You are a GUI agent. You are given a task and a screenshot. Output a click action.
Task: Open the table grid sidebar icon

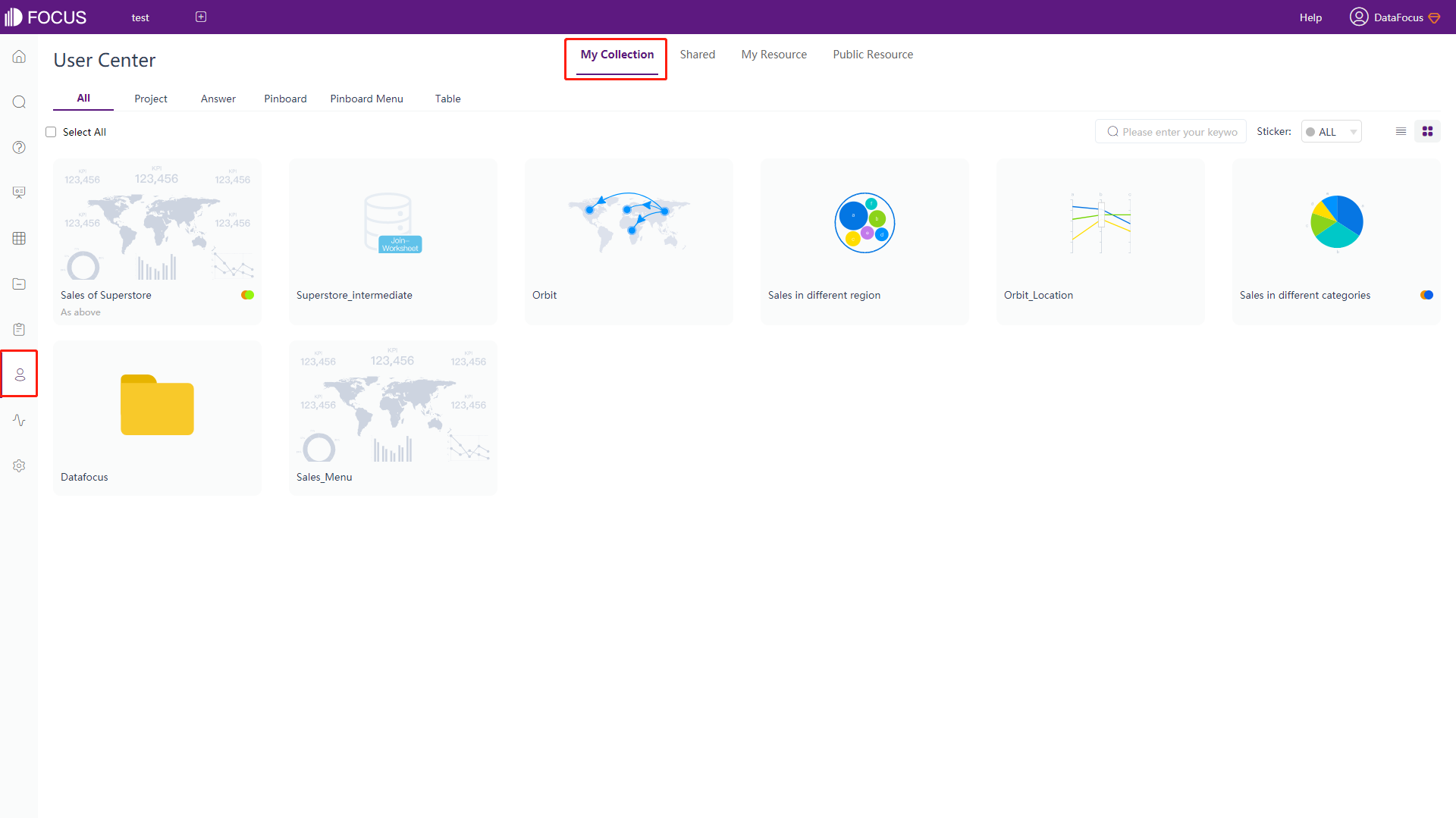coord(19,238)
